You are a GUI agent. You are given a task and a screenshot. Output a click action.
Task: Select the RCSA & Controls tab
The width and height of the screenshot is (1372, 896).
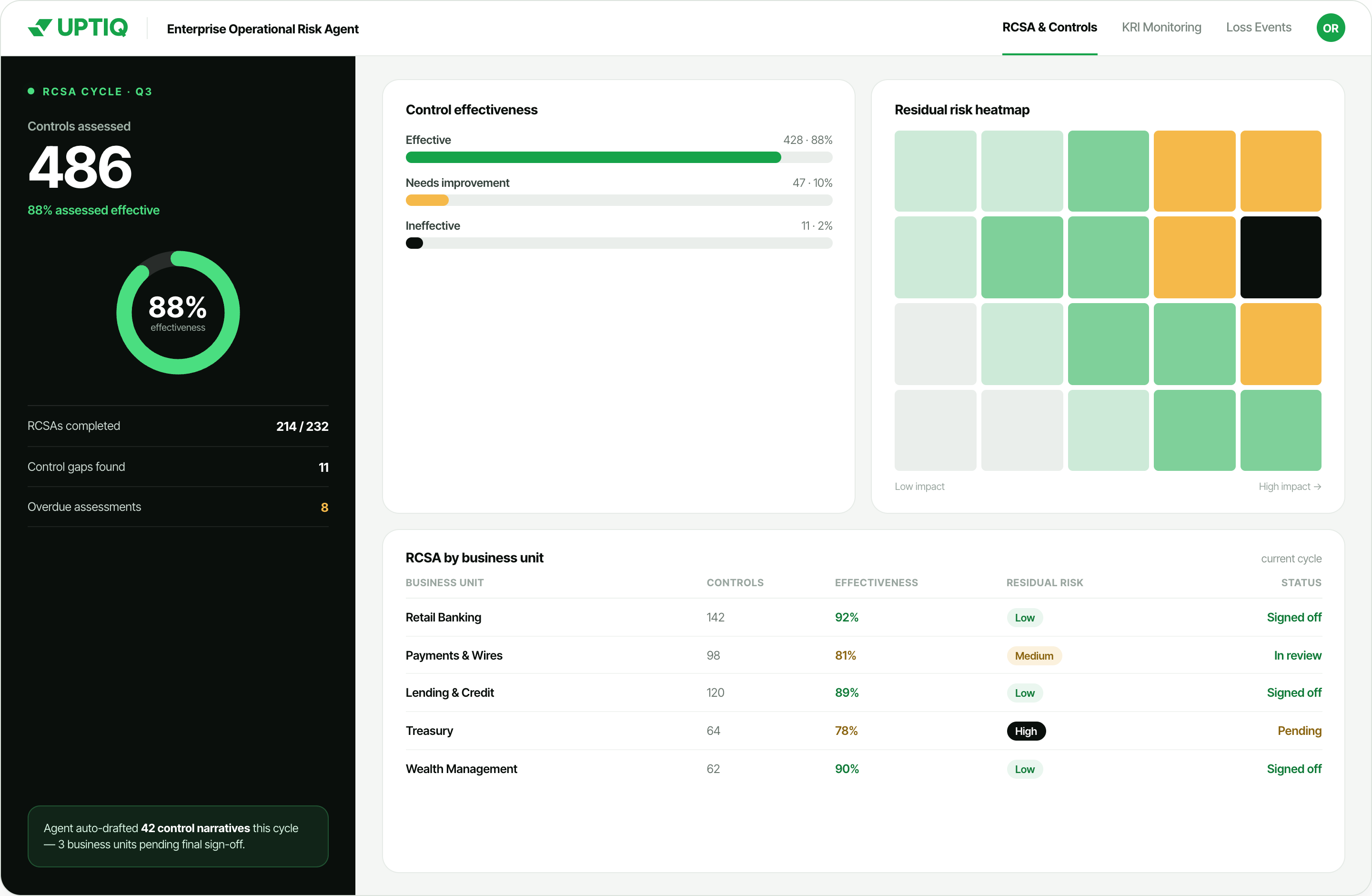(x=1049, y=28)
